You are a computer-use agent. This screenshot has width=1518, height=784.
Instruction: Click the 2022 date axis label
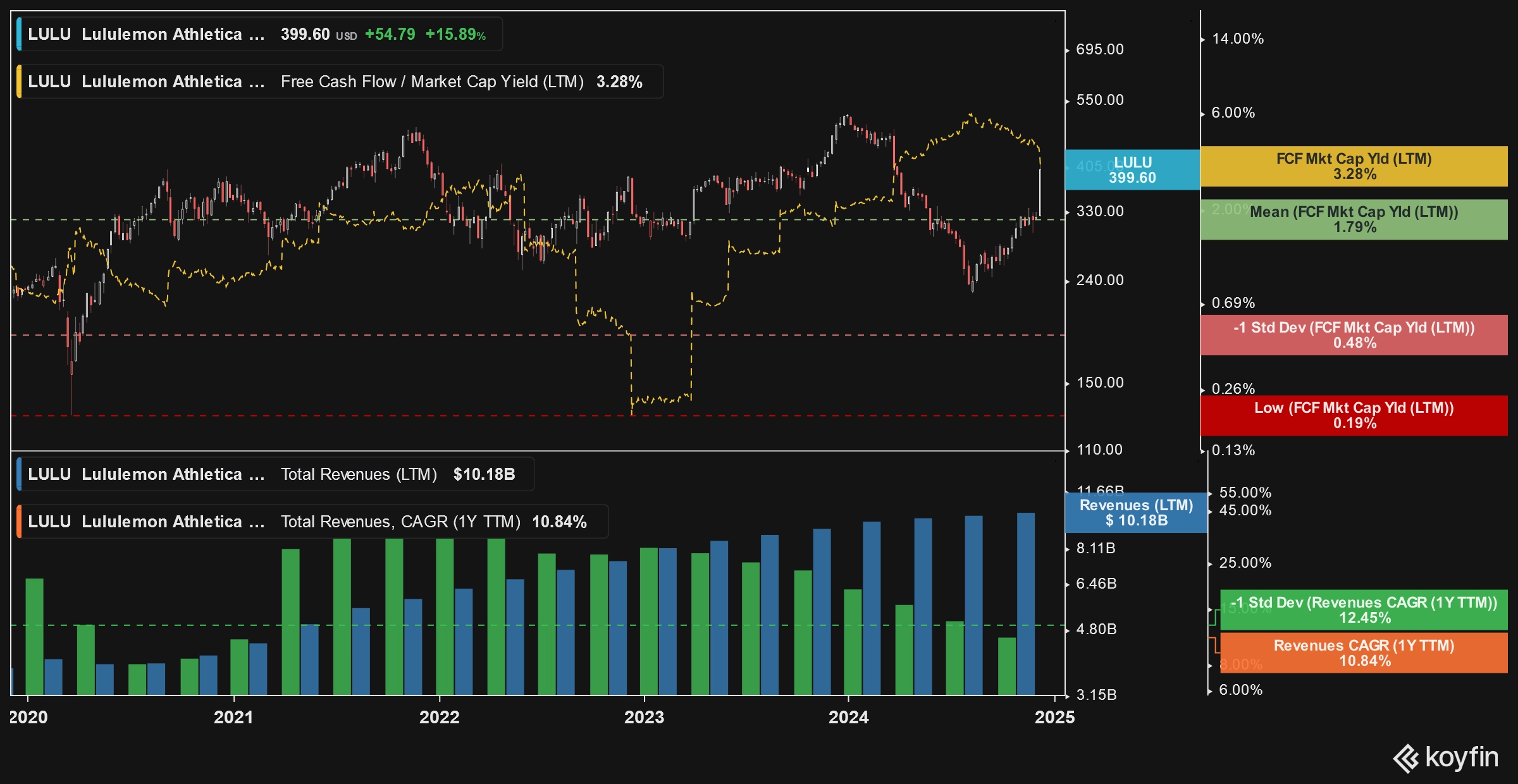pyautogui.click(x=440, y=717)
